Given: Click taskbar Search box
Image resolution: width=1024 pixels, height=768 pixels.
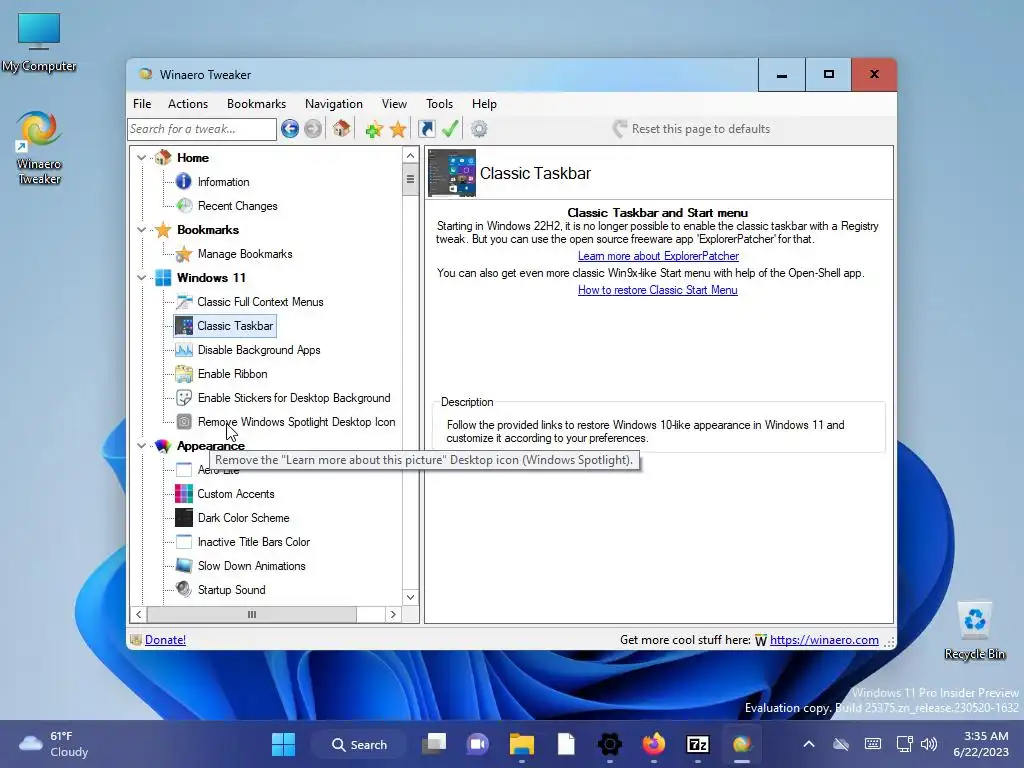Looking at the screenshot, I should pos(359,744).
